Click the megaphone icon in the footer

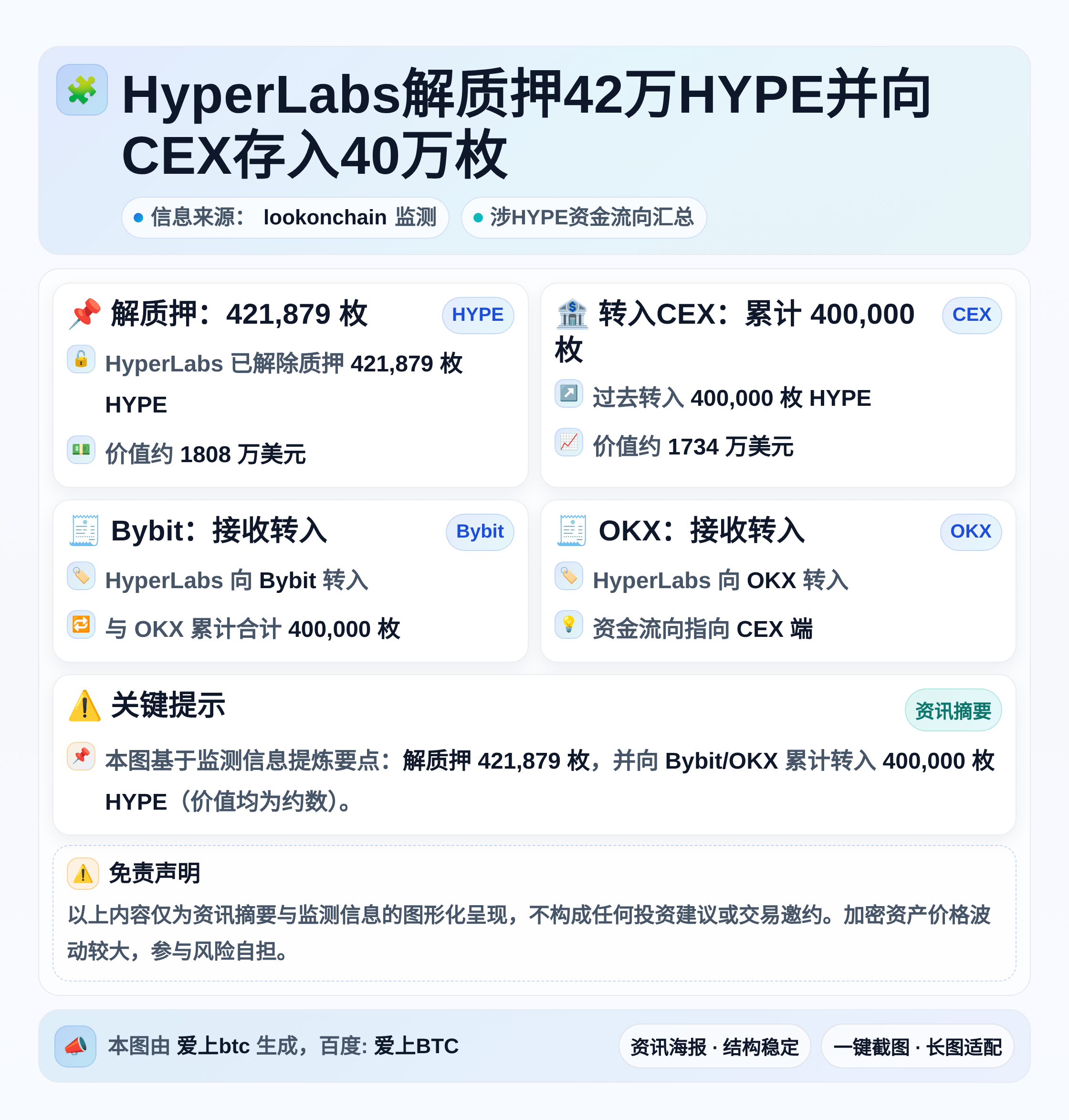pyautogui.click(x=75, y=1046)
